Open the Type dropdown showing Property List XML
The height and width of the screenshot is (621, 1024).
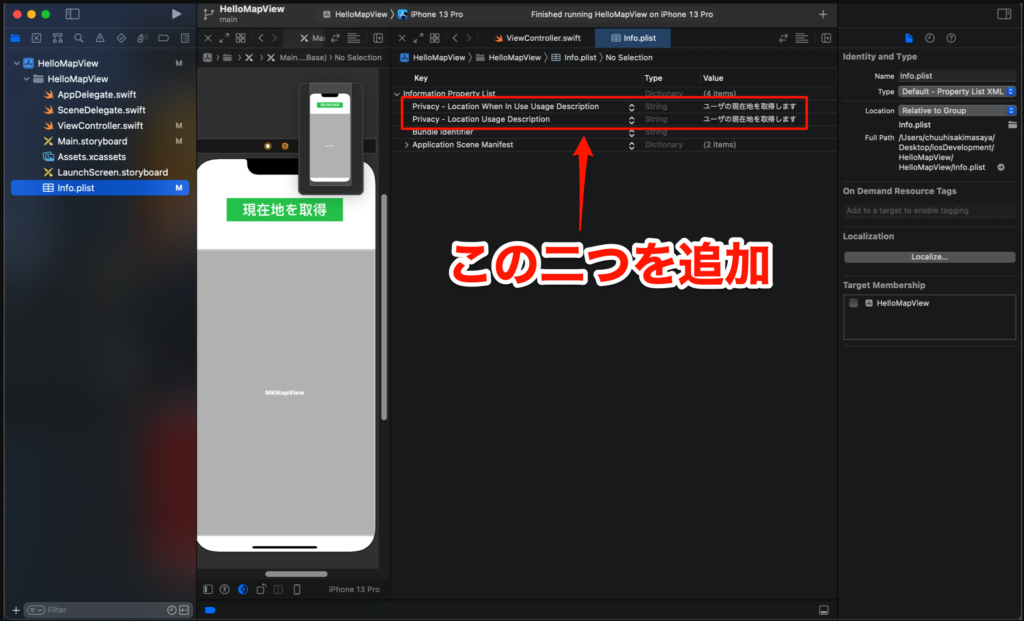[955, 91]
